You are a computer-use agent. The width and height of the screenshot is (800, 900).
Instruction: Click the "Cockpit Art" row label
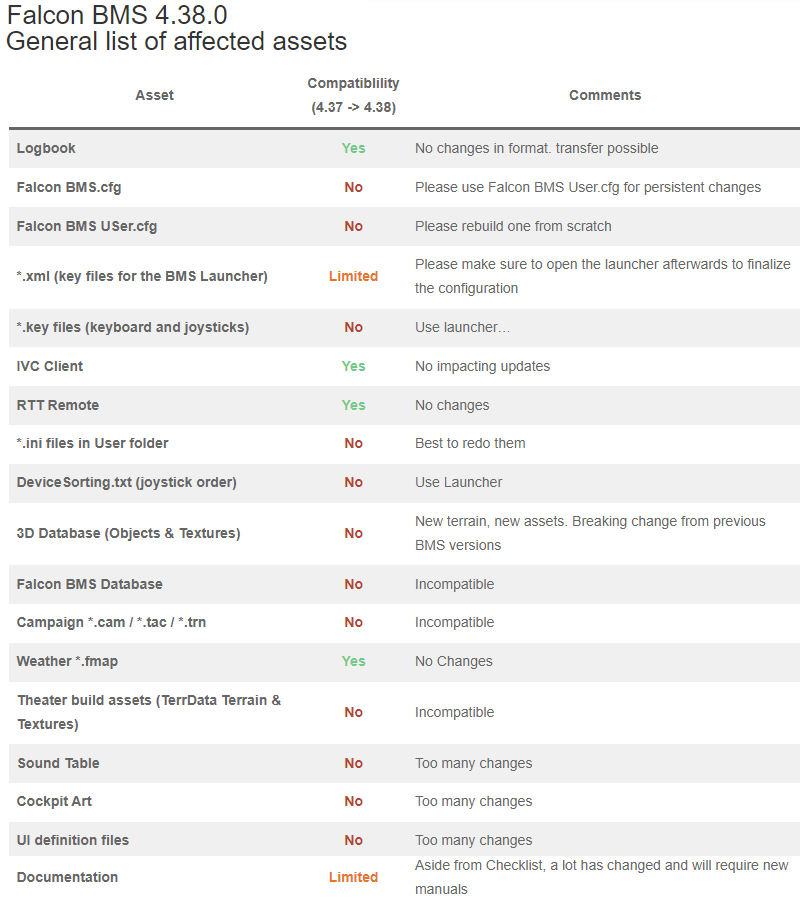(54, 801)
